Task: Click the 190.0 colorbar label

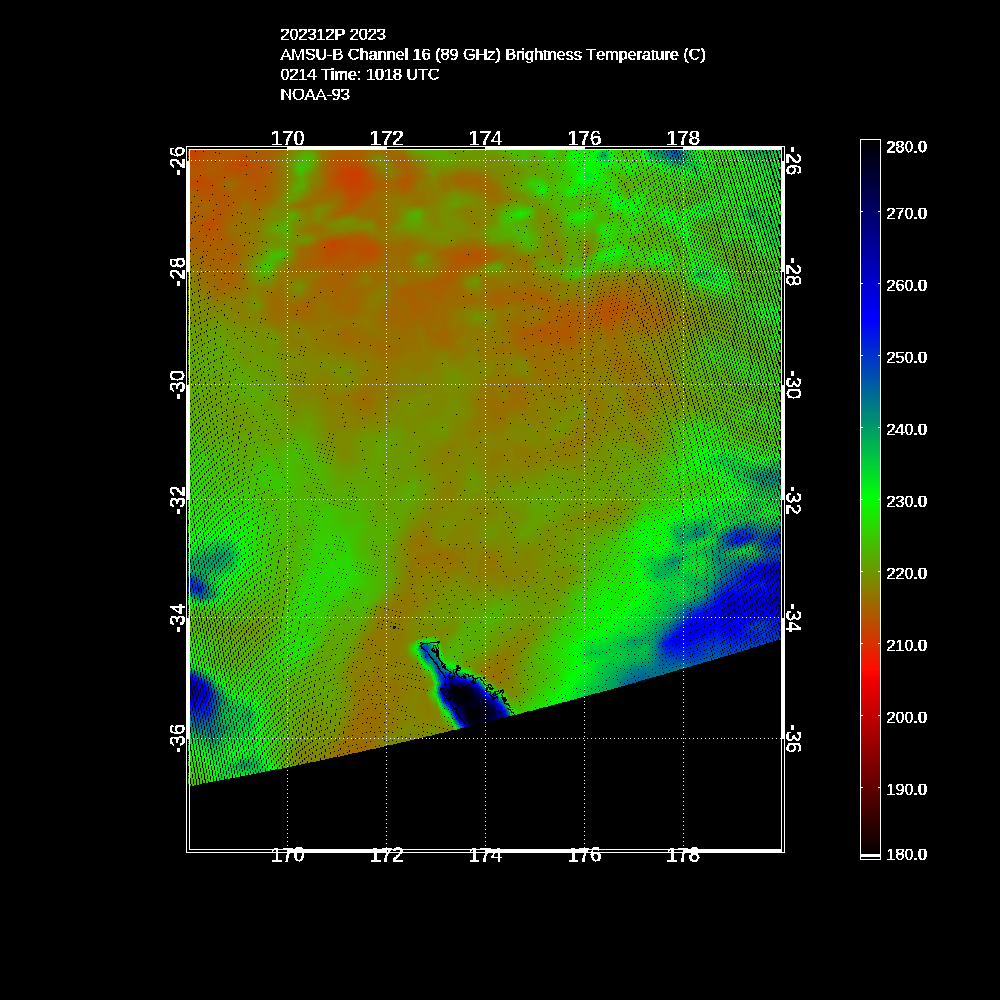Action: tap(906, 790)
